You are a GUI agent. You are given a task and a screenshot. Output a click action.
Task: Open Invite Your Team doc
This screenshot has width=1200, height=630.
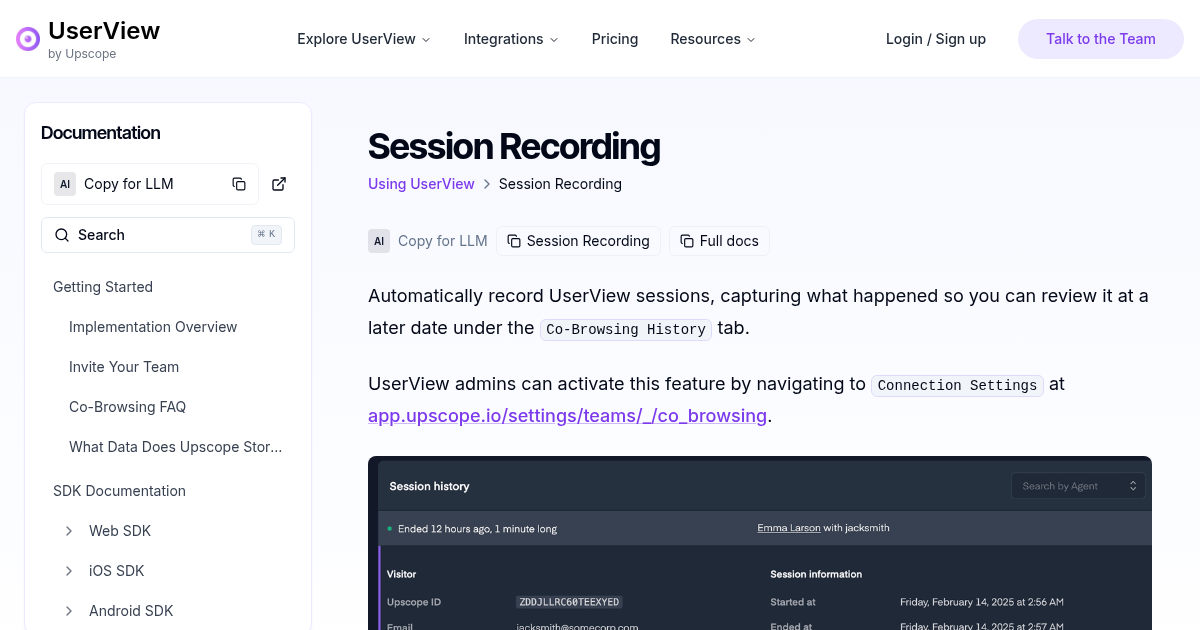(x=124, y=367)
